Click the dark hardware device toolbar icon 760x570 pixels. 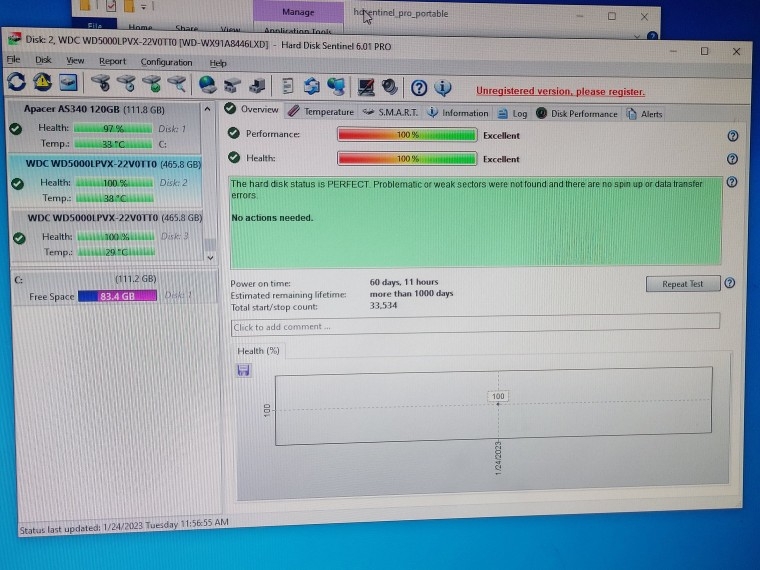pos(257,86)
